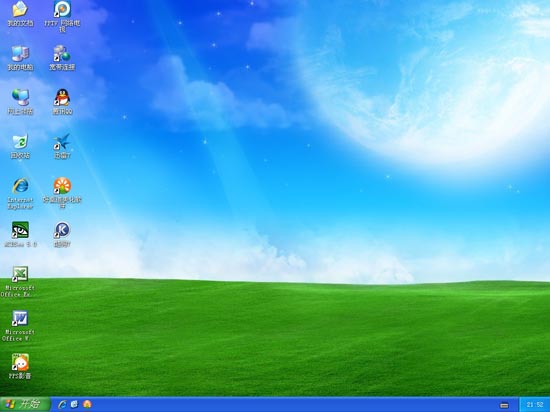Viewport: 550px width, 412px height.
Task: Open the Microsoft Office Word shortcut
Action: click(20, 318)
